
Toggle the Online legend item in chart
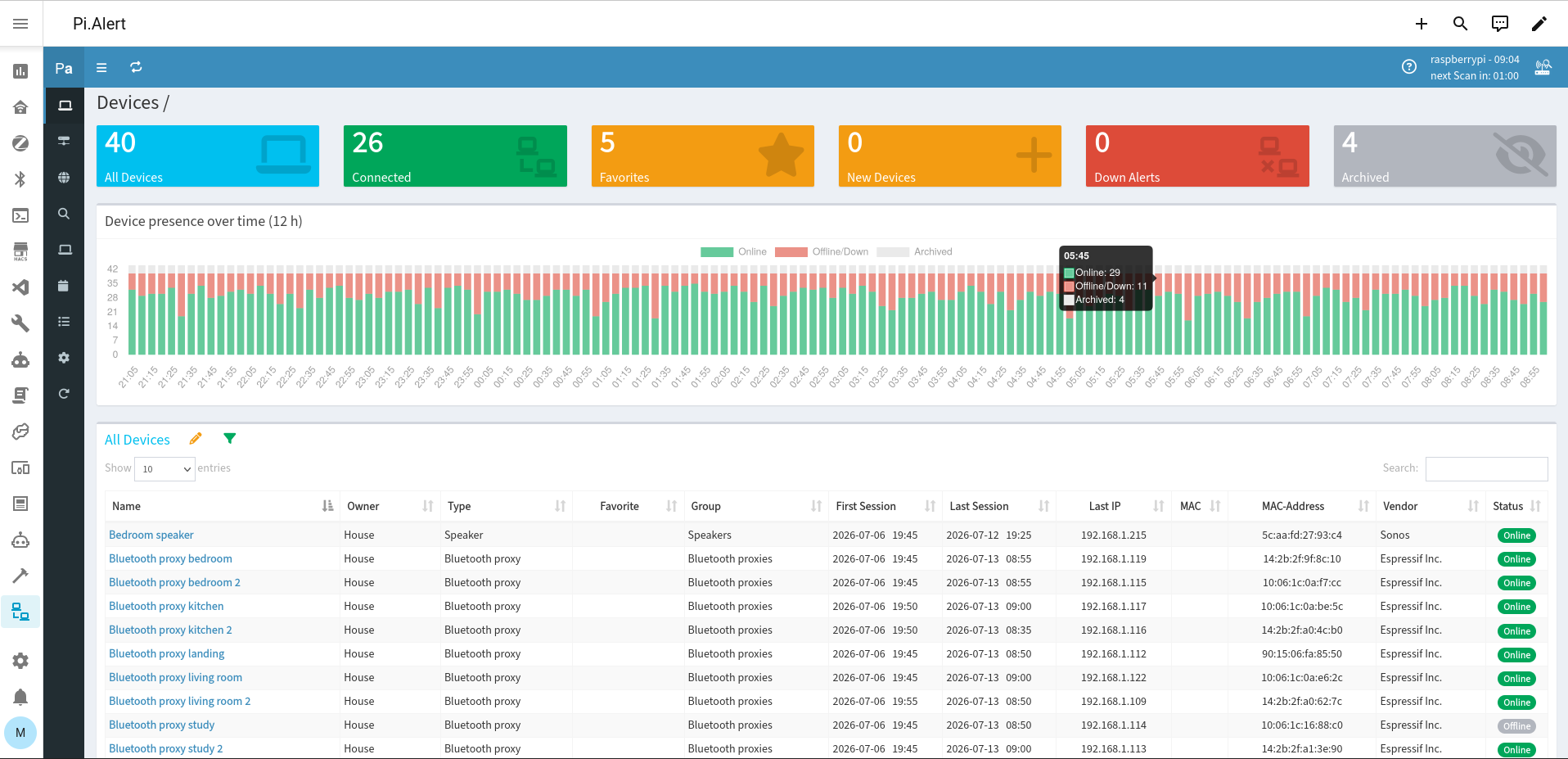[733, 252]
